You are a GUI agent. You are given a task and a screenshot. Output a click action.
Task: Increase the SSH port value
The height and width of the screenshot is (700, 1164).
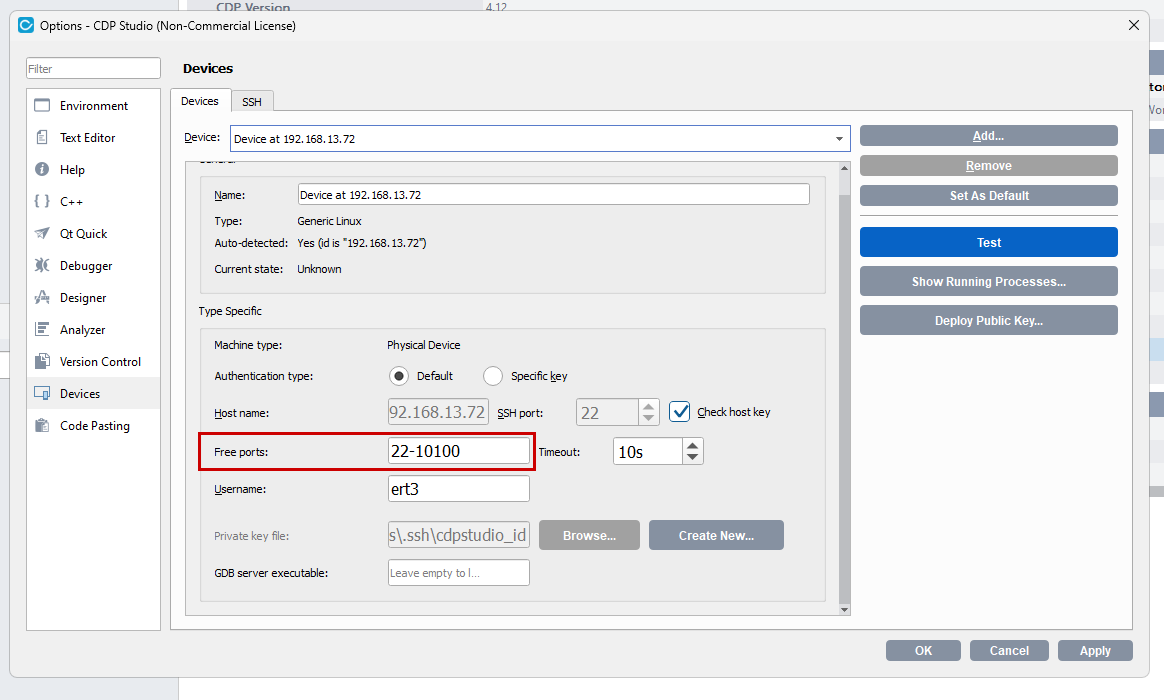click(649, 405)
